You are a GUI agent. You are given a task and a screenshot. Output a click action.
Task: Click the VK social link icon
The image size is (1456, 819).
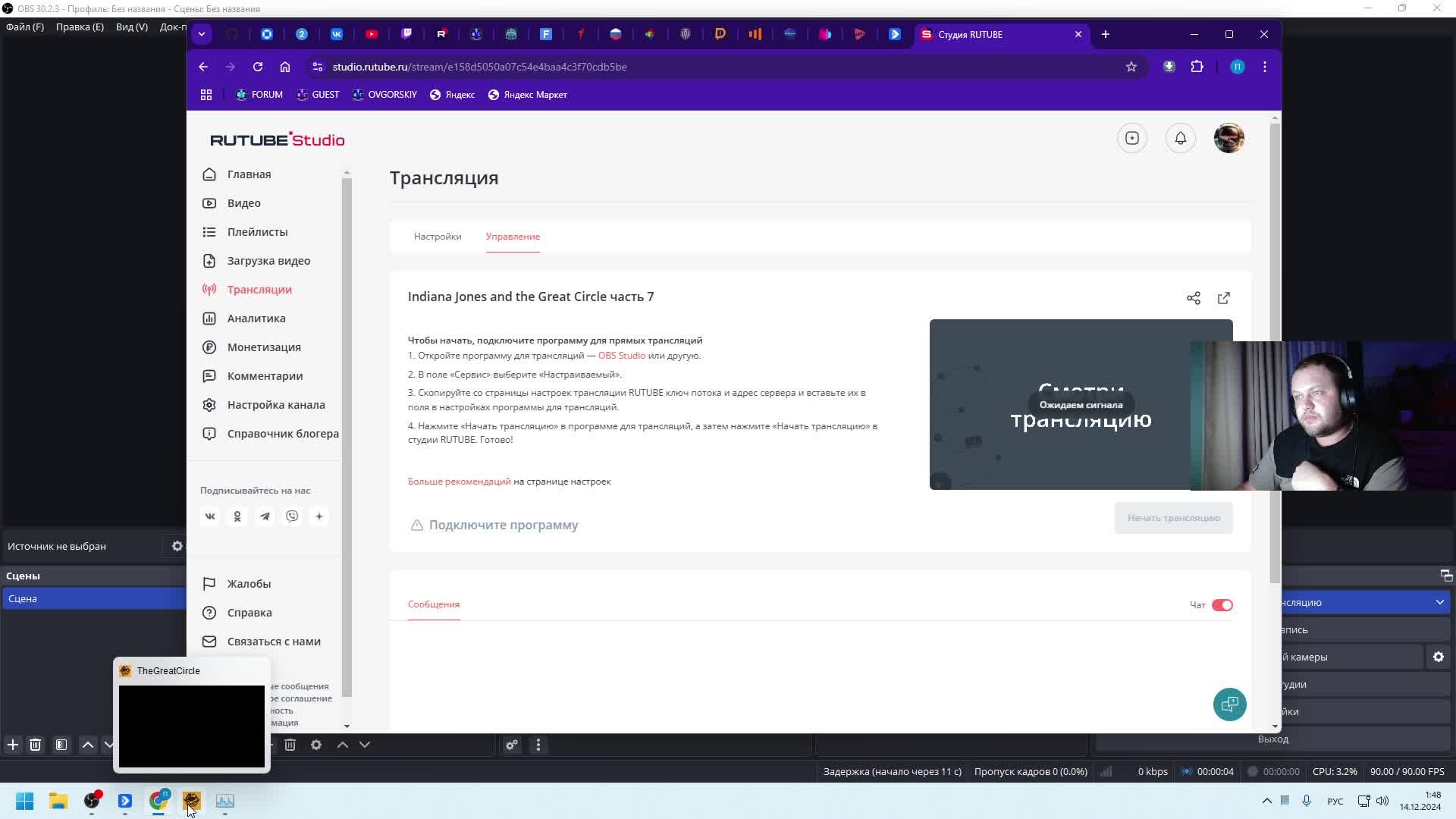tap(210, 516)
